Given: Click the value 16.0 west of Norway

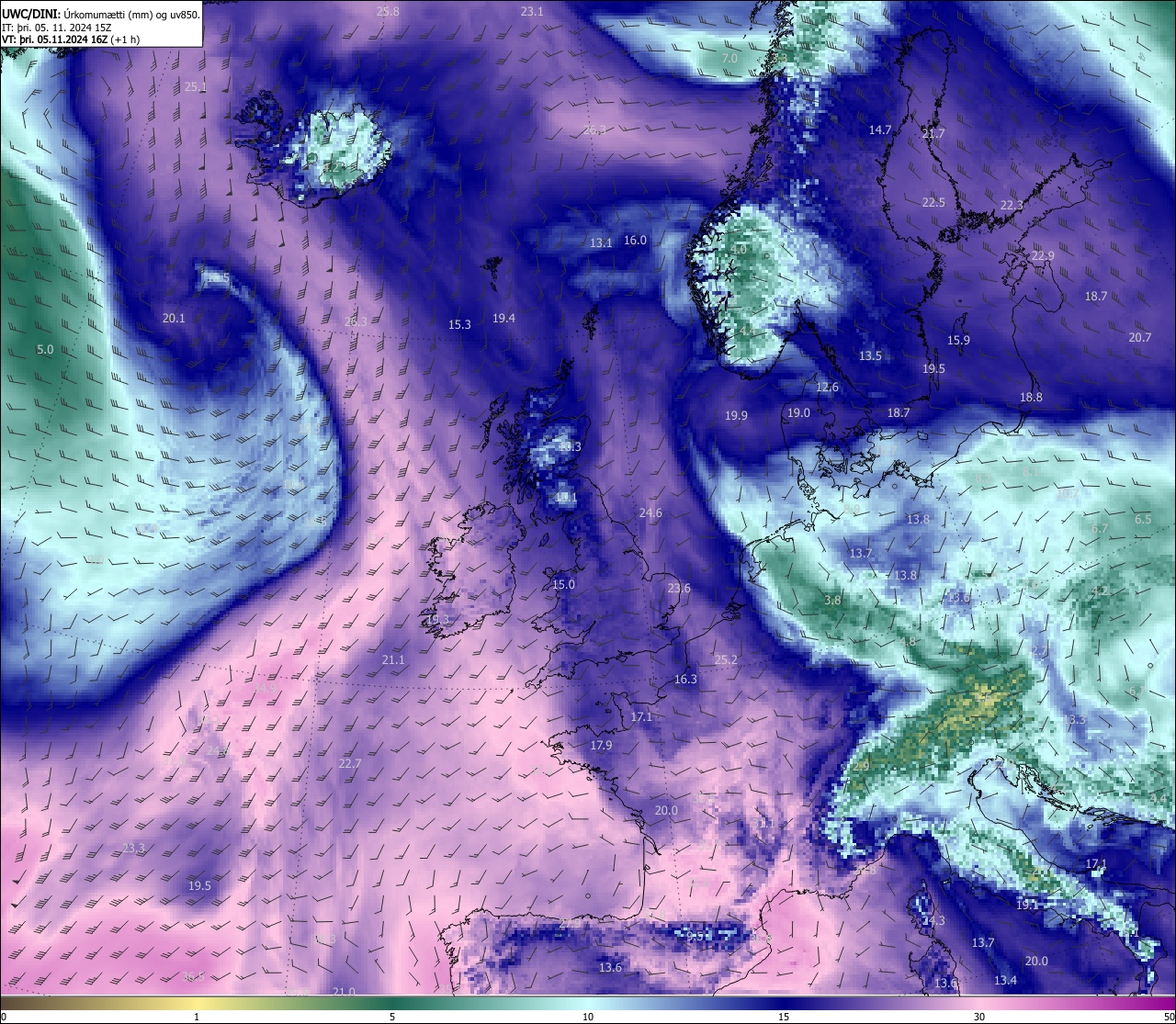Looking at the screenshot, I should pyautogui.click(x=635, y=241).
